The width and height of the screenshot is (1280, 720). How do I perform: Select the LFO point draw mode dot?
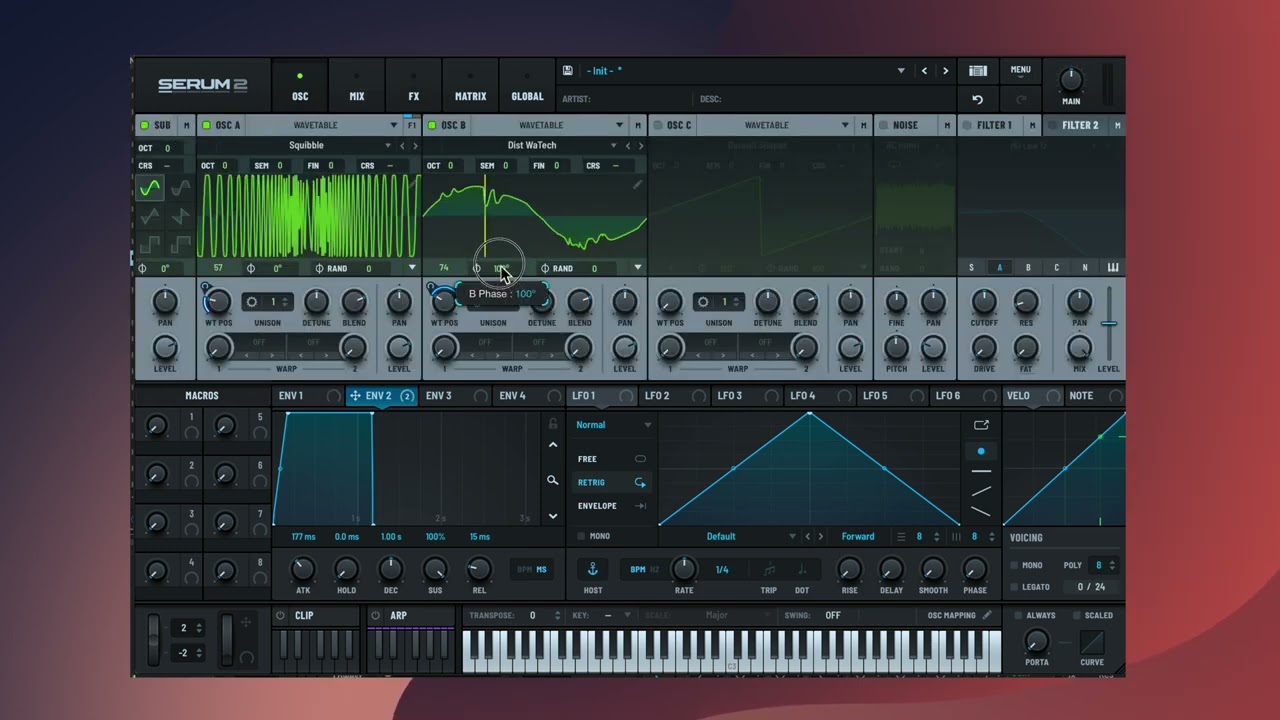point(981,451)
